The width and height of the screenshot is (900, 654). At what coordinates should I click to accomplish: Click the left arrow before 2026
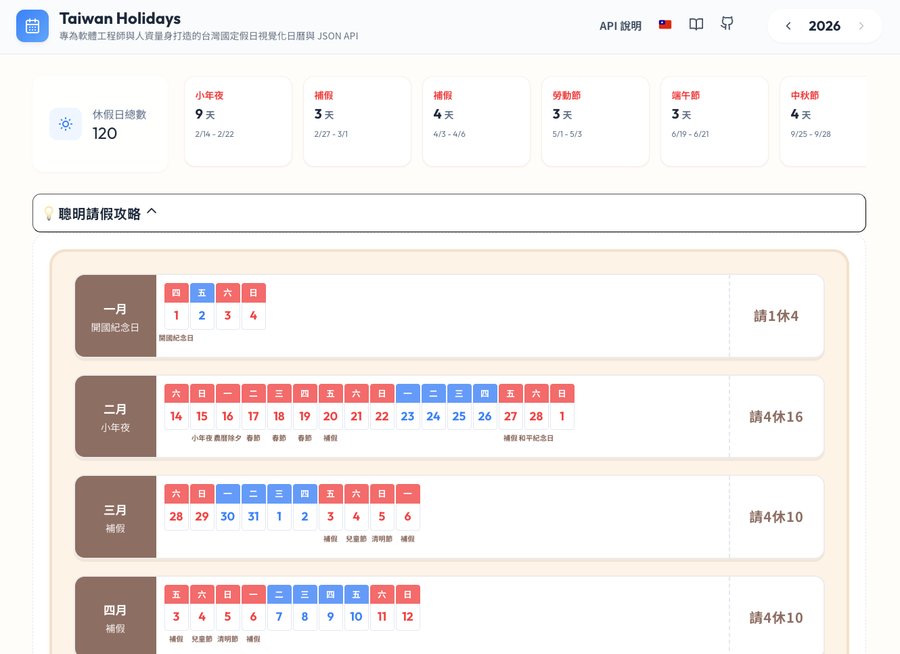coord(788,26)
